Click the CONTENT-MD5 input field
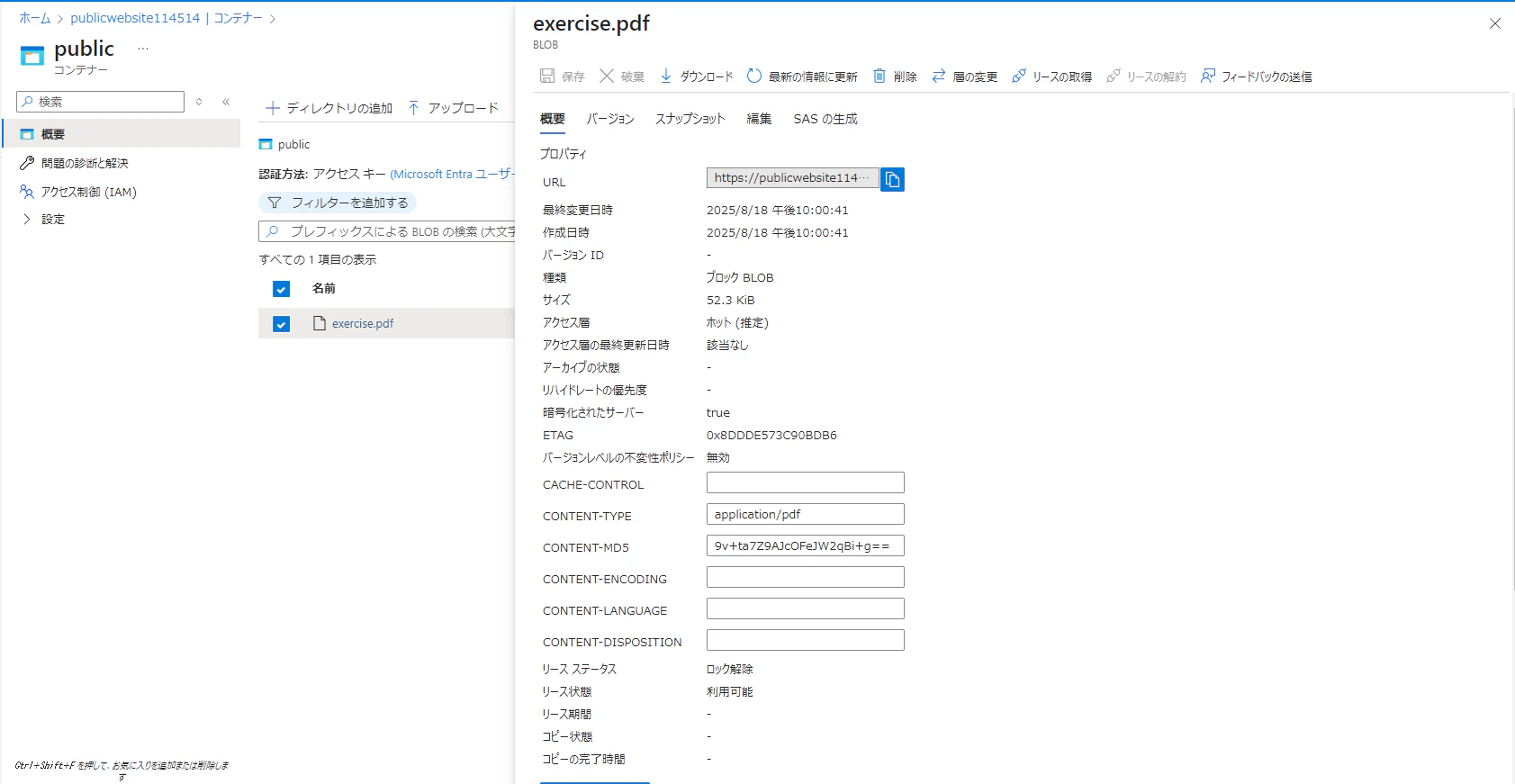This screenshot has width=1515, height=784. coord(806,545)
